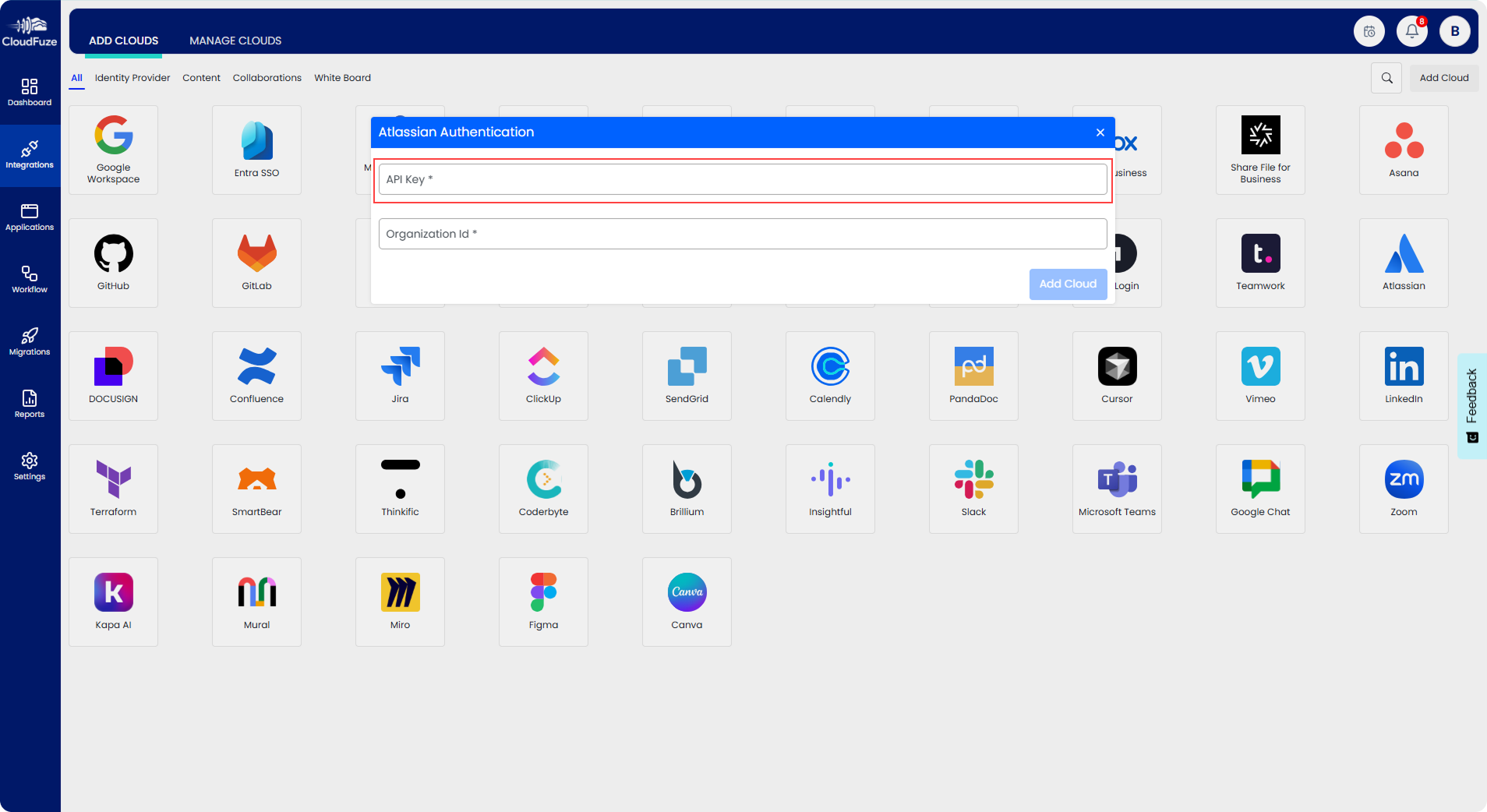1487x812 pixels.
Task: Open the Workflow sidebar section
Action: pyautogui.click(x=30, y=280)
